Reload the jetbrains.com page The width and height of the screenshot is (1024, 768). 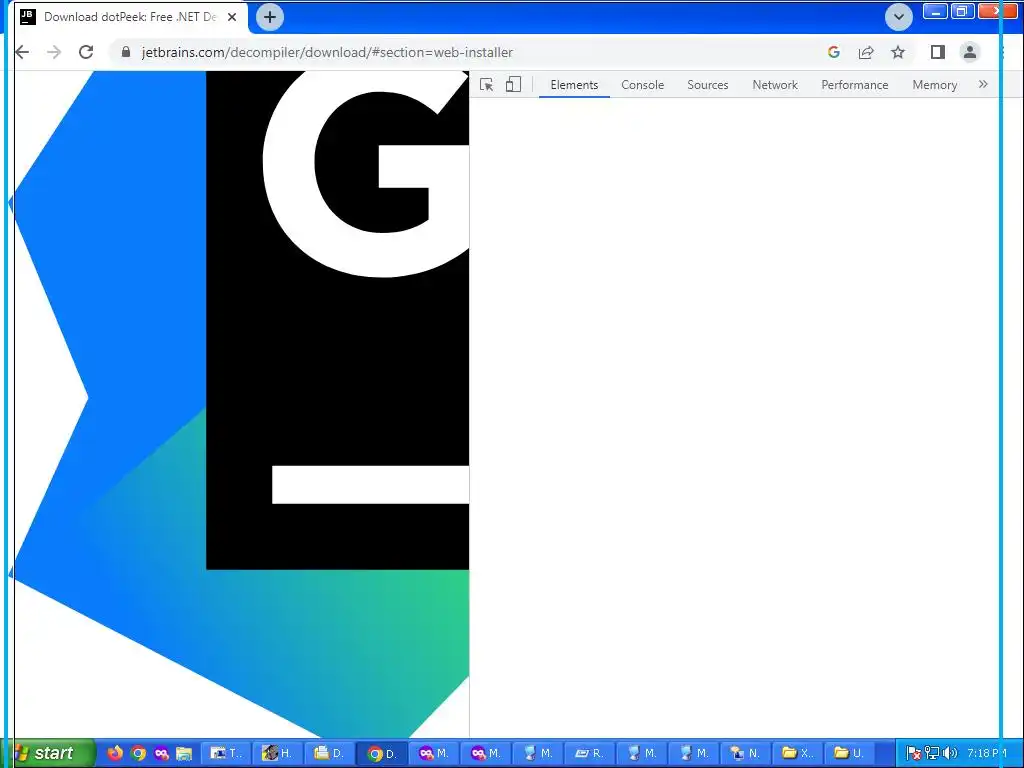[x=86, y=52]
